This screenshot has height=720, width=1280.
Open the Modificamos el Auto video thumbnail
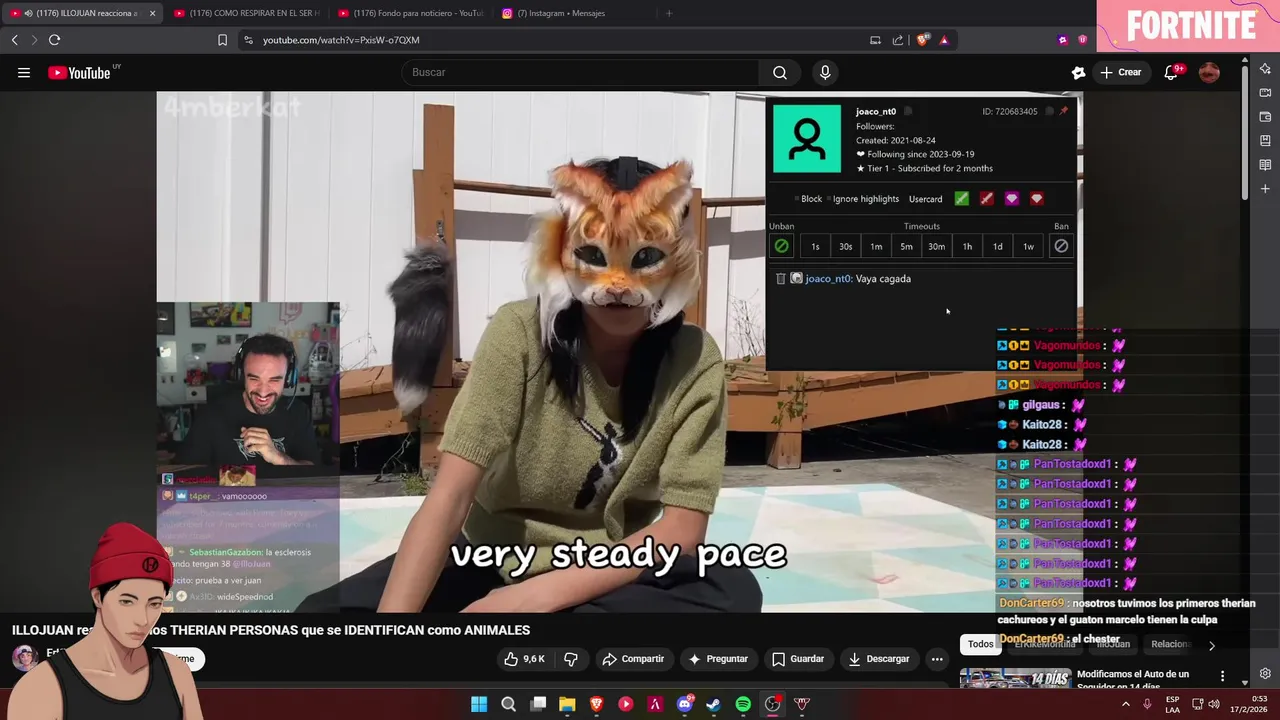(1015, 679)
